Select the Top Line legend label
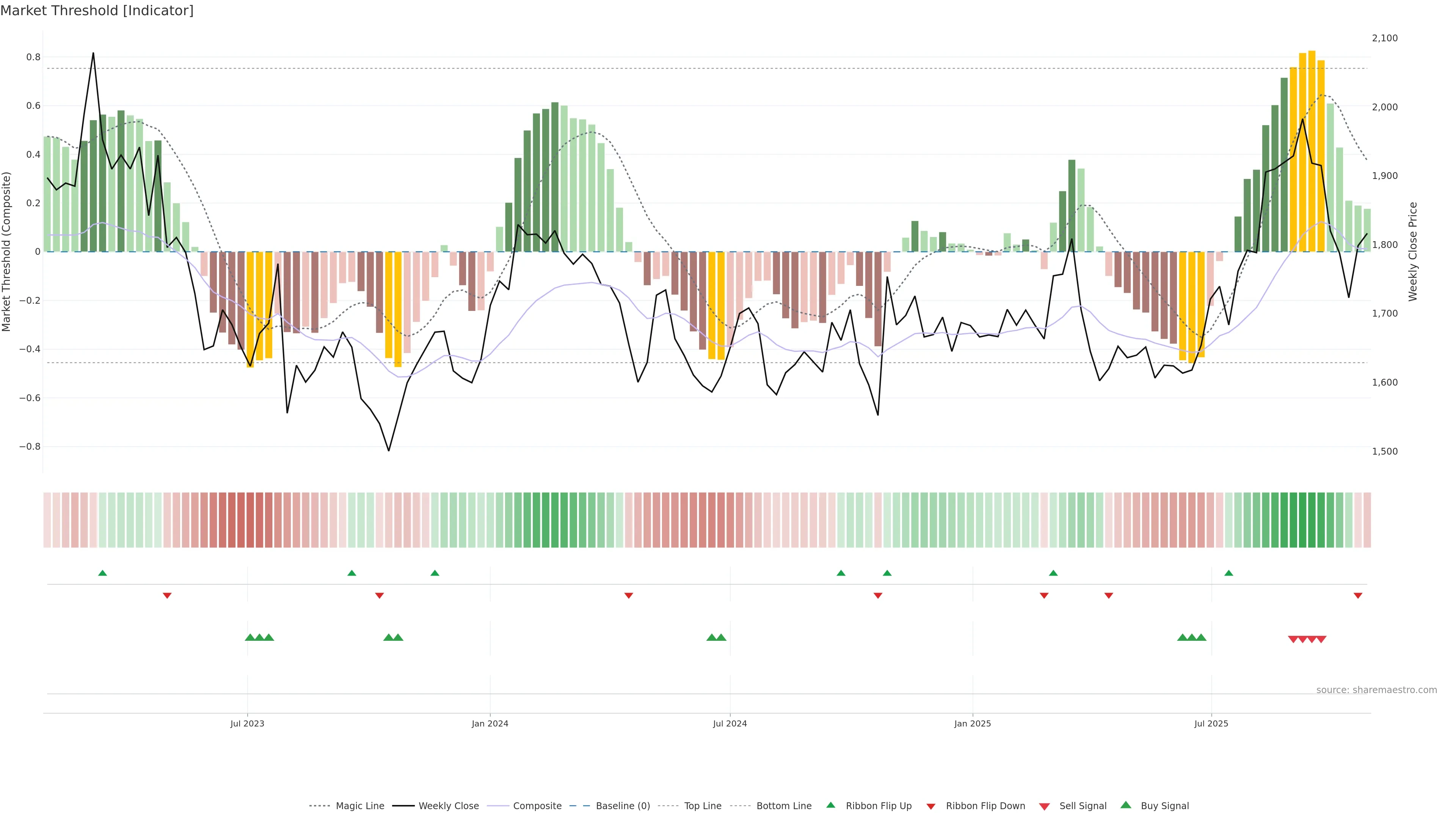Image resolution: width=1456 pixels, height=819 pixels. [703, 806]
